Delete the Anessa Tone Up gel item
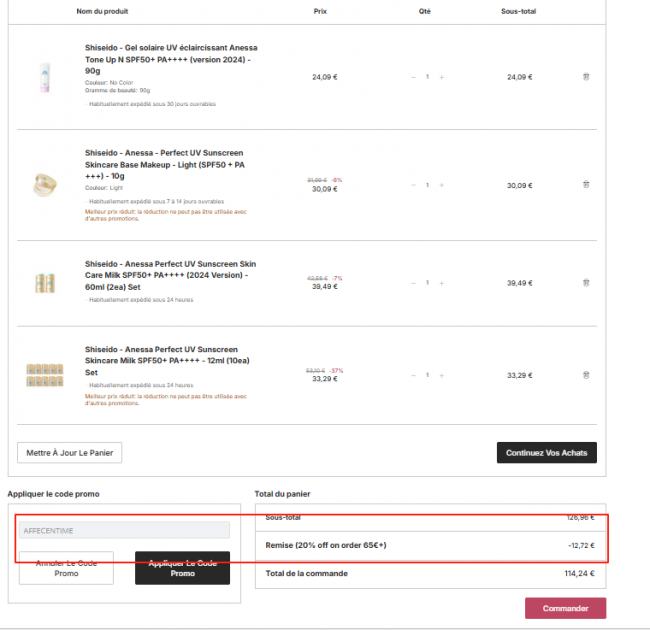Screen dimensions: 650x630 tap(586, 76)
